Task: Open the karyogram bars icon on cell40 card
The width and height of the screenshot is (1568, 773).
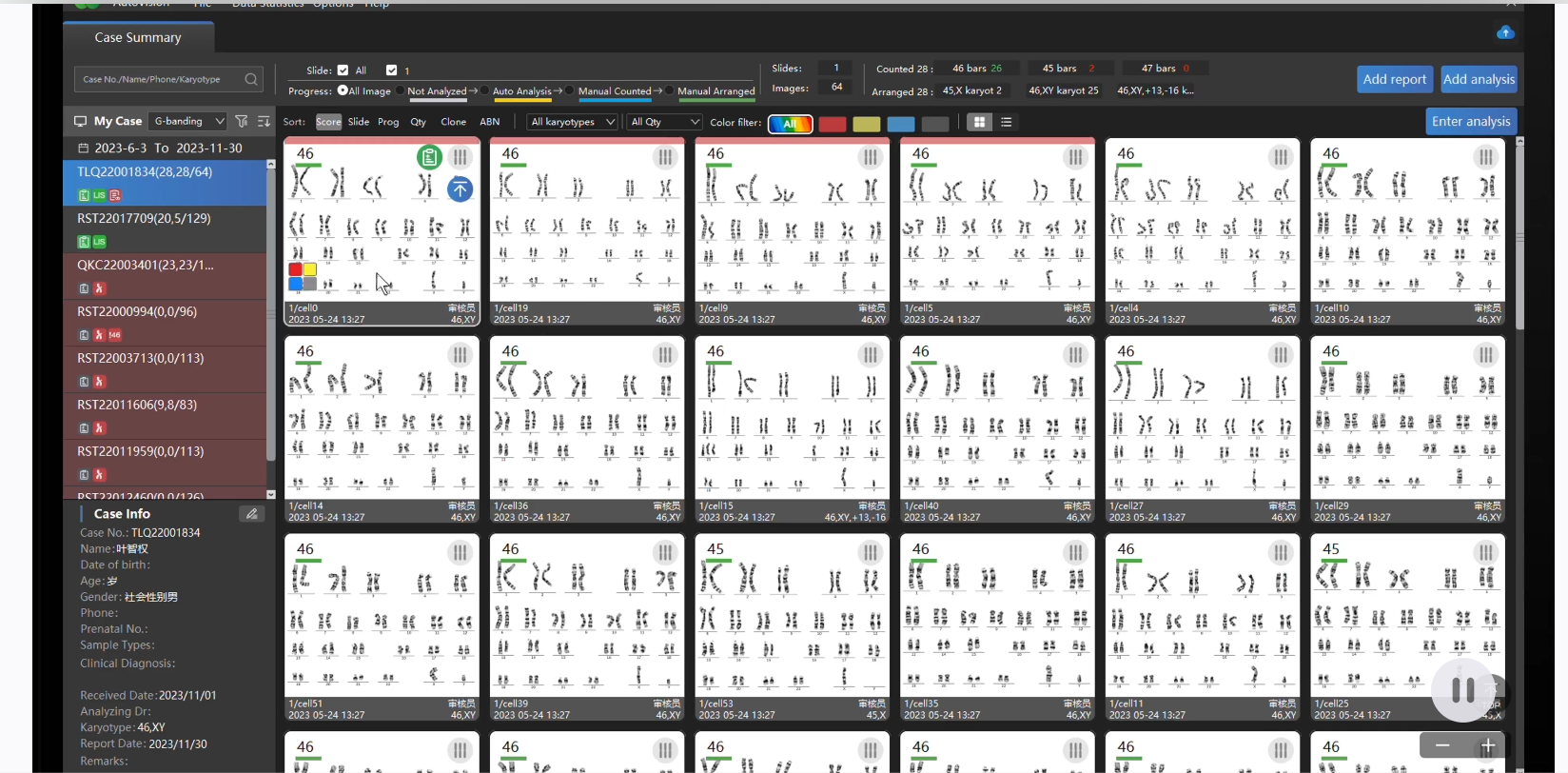Action: [x=1075, y=355]
